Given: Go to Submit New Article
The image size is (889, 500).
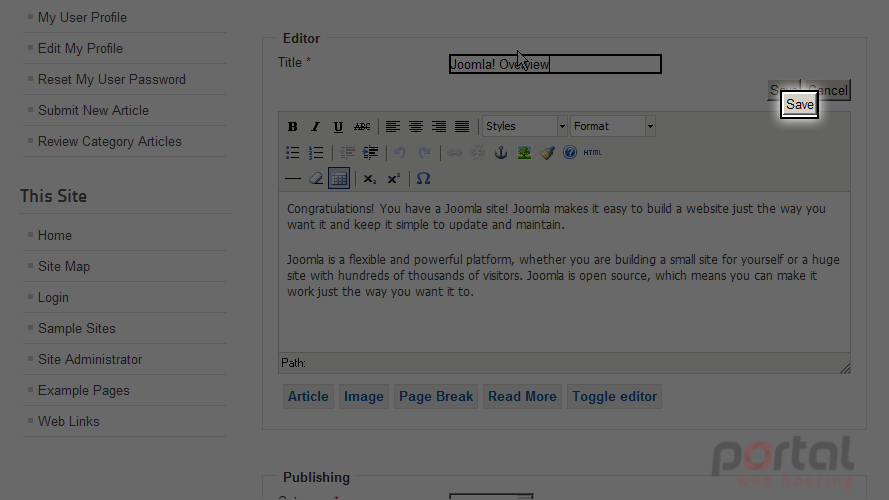Looking at the screenshot, I should 93,111.
